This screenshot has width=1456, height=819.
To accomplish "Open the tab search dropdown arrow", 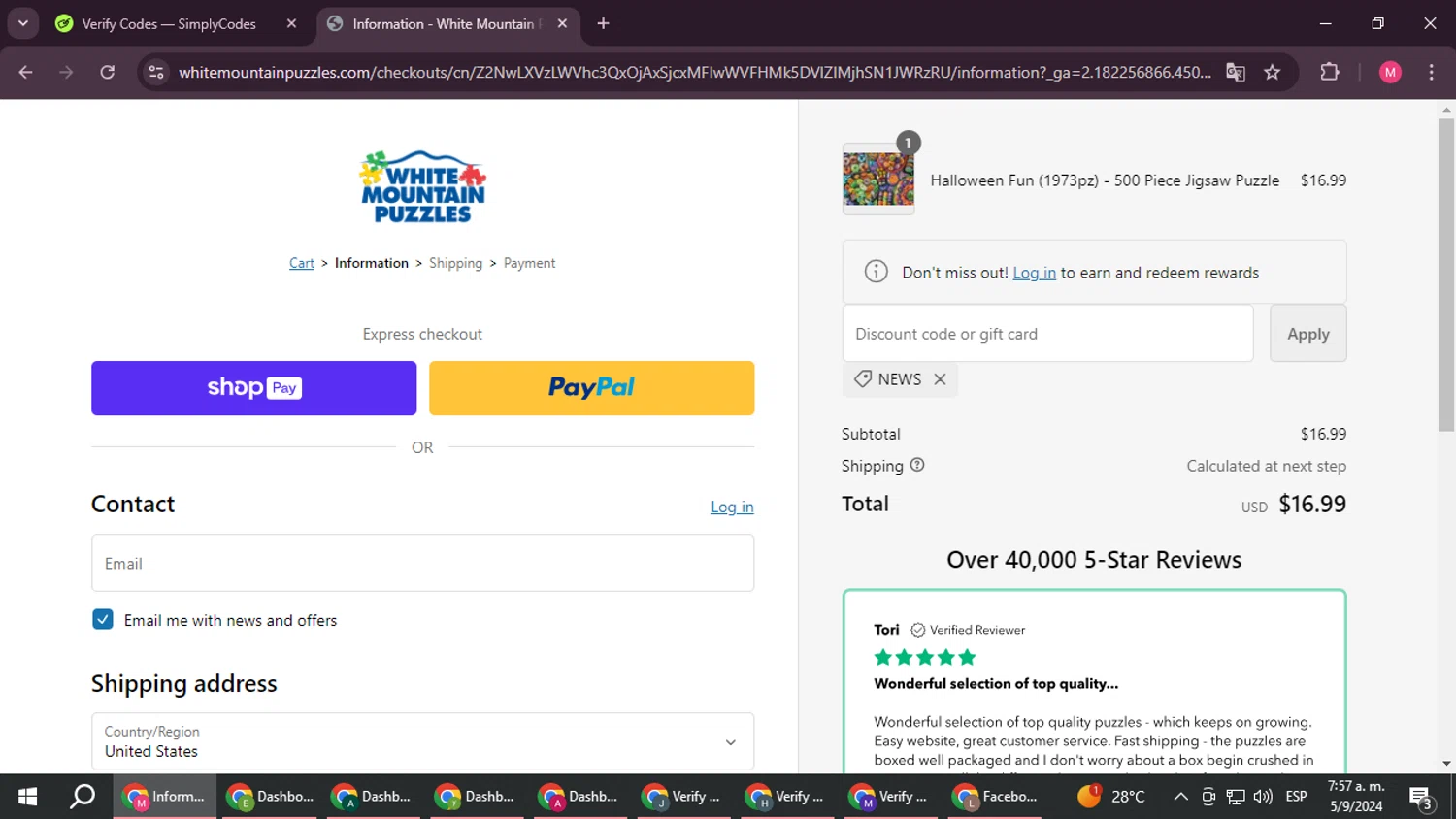I will click(22, 23).
